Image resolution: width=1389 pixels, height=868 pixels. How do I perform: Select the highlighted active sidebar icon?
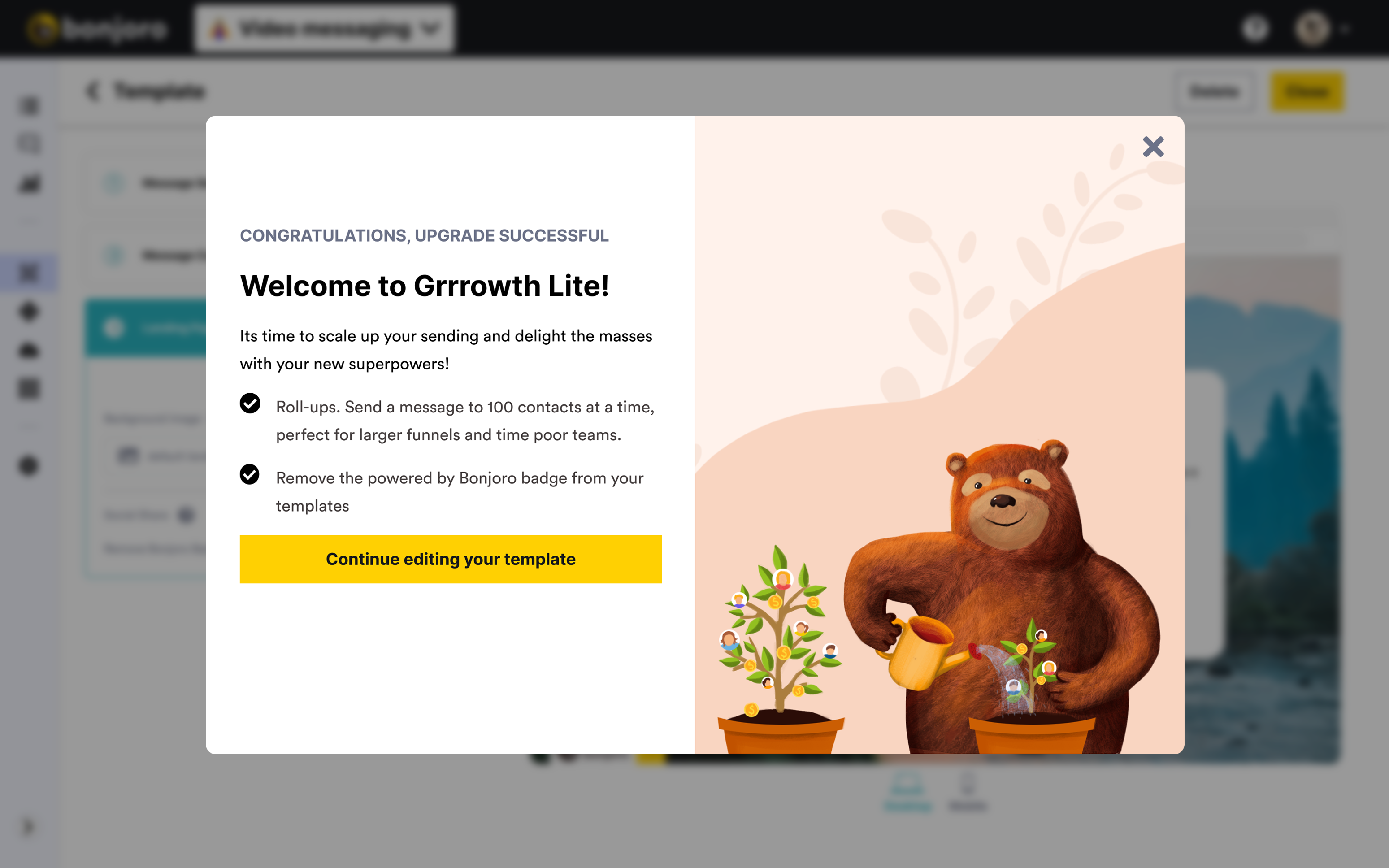click(29, 273)
